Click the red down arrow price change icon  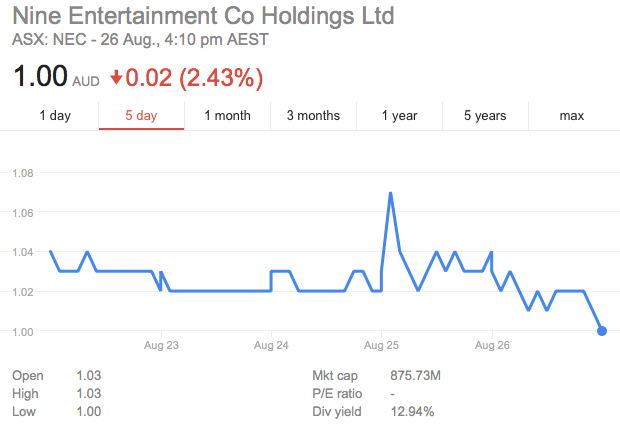(116, 77)
